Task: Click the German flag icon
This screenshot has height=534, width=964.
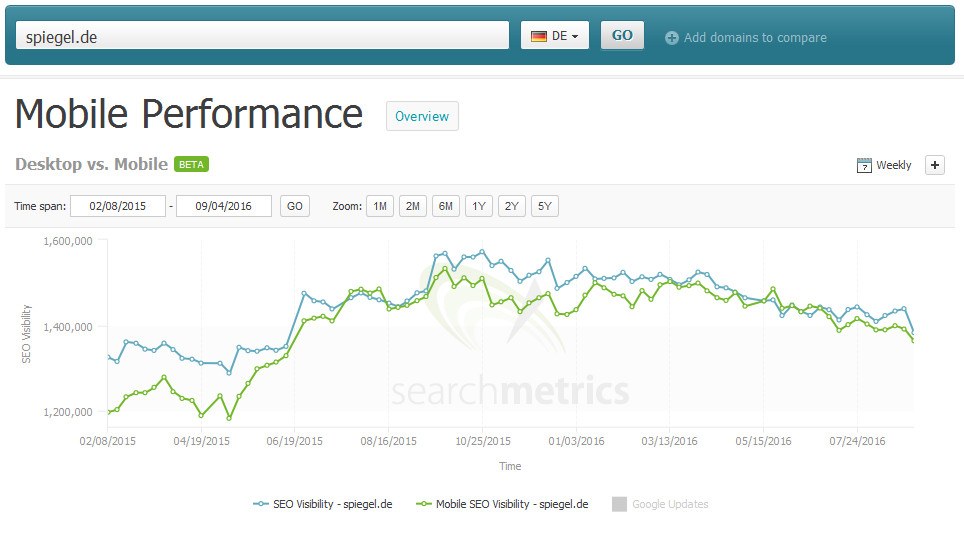Action: pos(539,36)
